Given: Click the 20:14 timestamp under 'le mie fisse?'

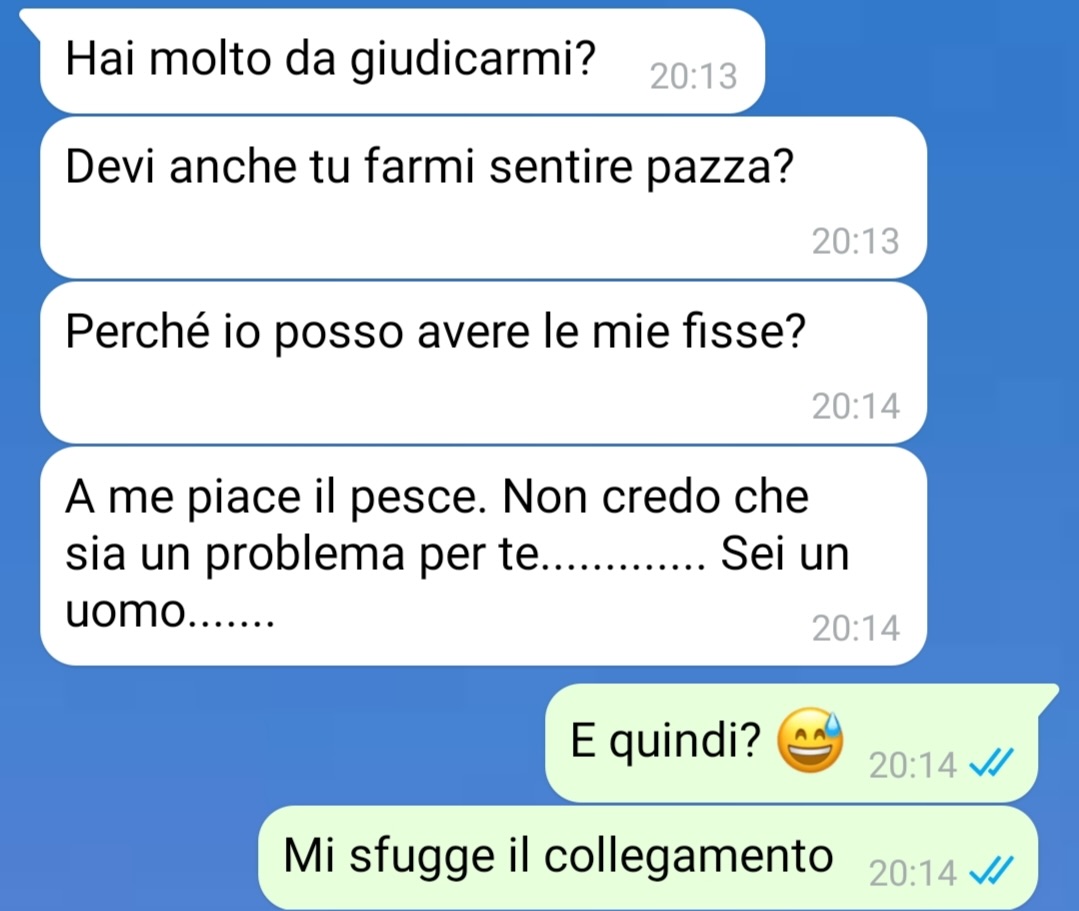Looking at the screenshot, I should click(x=855, y=407).
